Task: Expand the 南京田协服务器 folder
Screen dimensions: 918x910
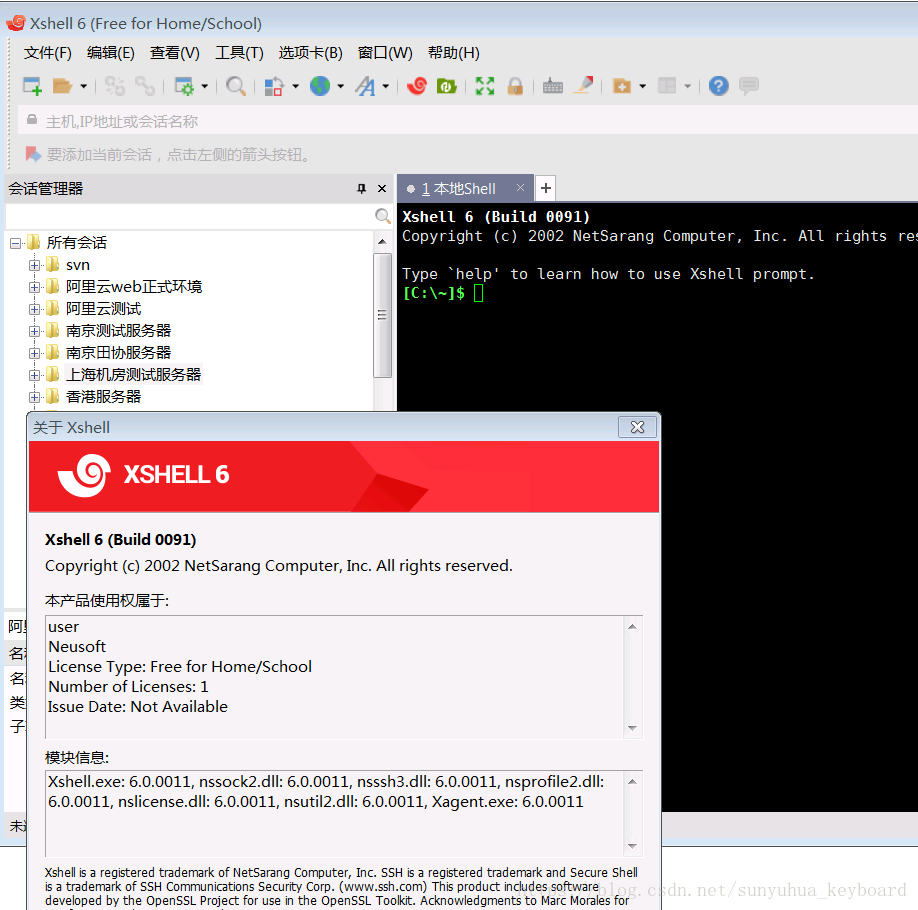Action: coord(35,353)
